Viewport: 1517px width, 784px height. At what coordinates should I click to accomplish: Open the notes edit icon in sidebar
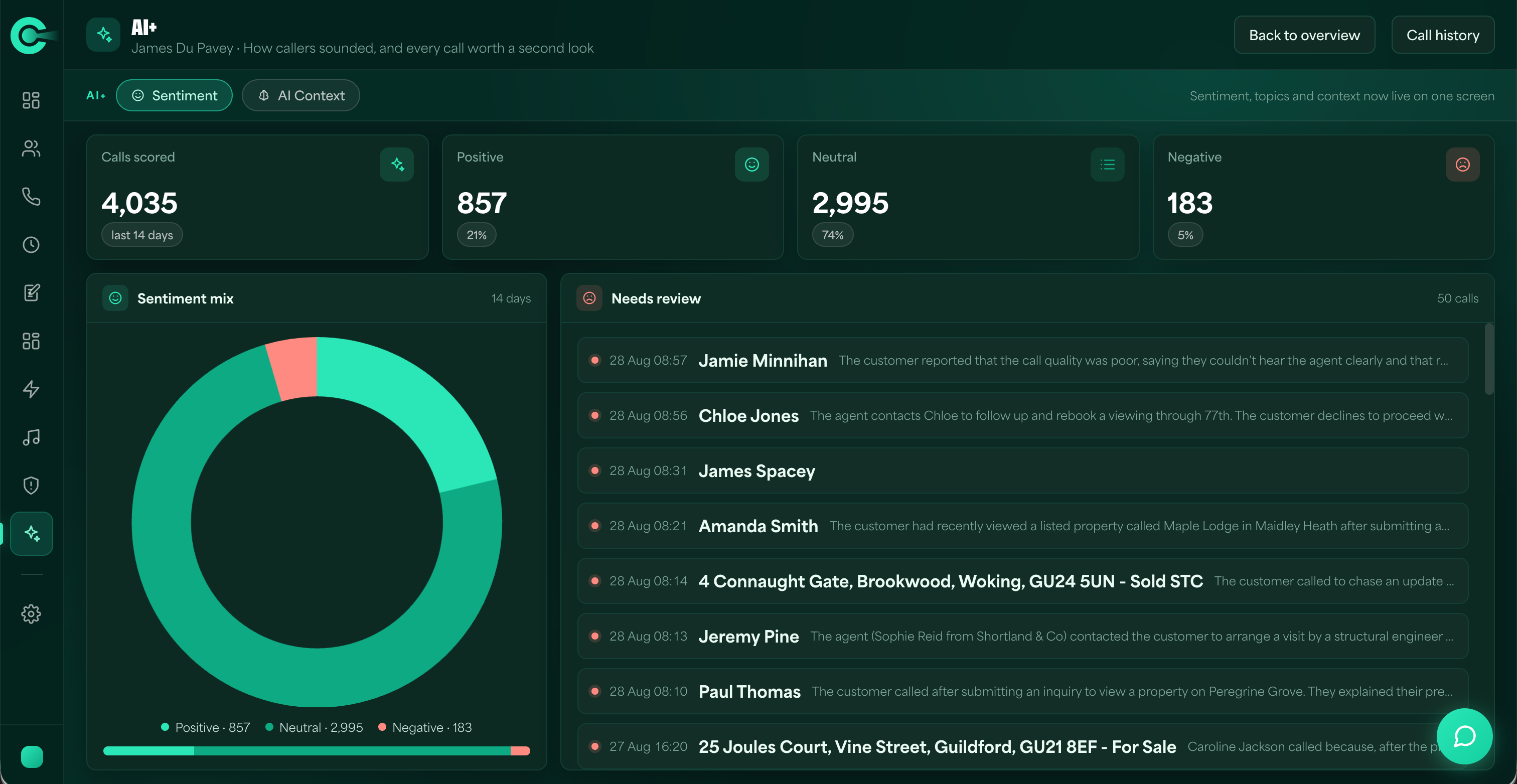pyautogui.click(x=31, y=293)
